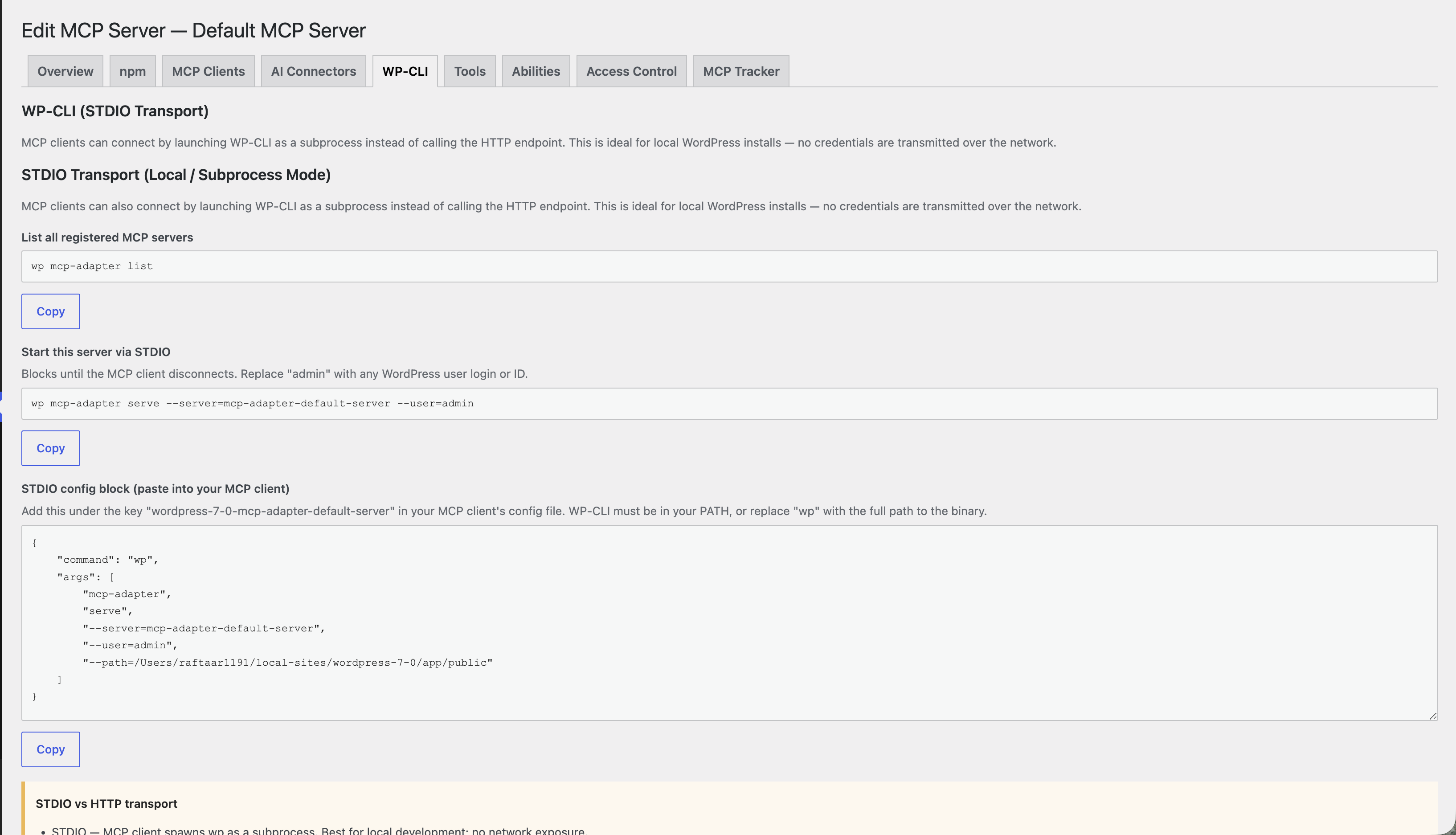
Task: Click the 'Blocks until the MCP client disconnects' note
Action: 275,374
